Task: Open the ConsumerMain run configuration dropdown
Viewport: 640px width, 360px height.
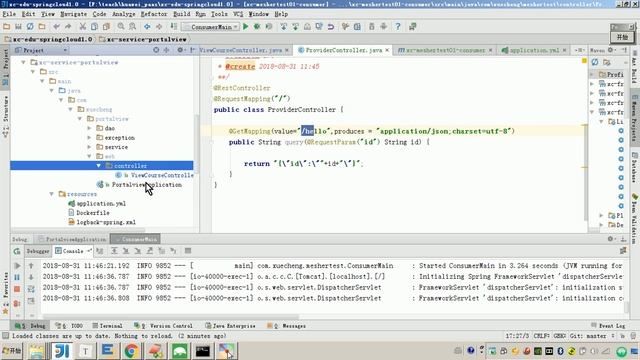Action: click(211, 27)
